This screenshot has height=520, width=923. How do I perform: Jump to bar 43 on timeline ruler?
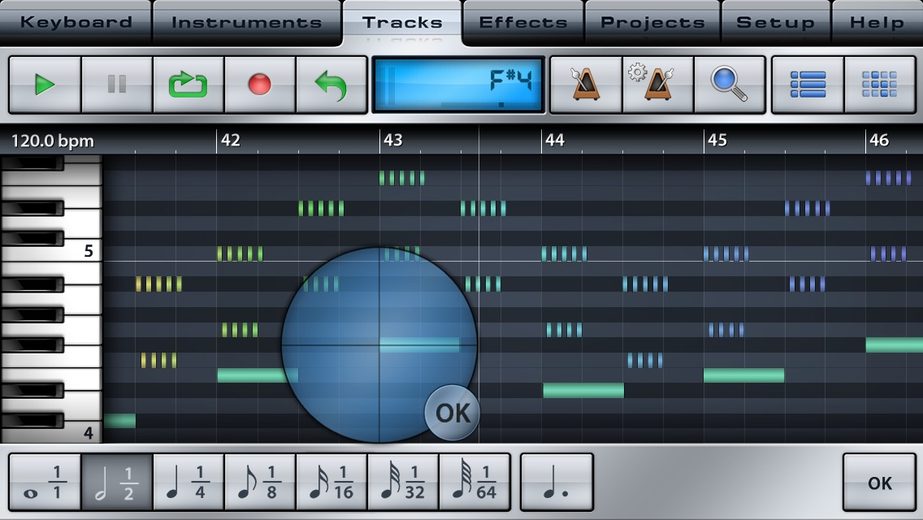(393, 140)
